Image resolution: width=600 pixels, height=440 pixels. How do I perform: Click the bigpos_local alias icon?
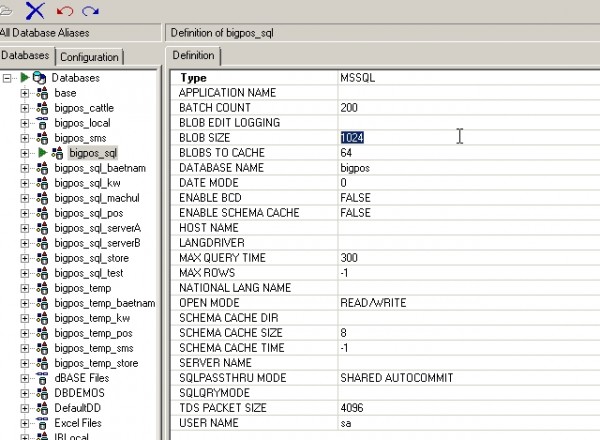click(42, 122)
